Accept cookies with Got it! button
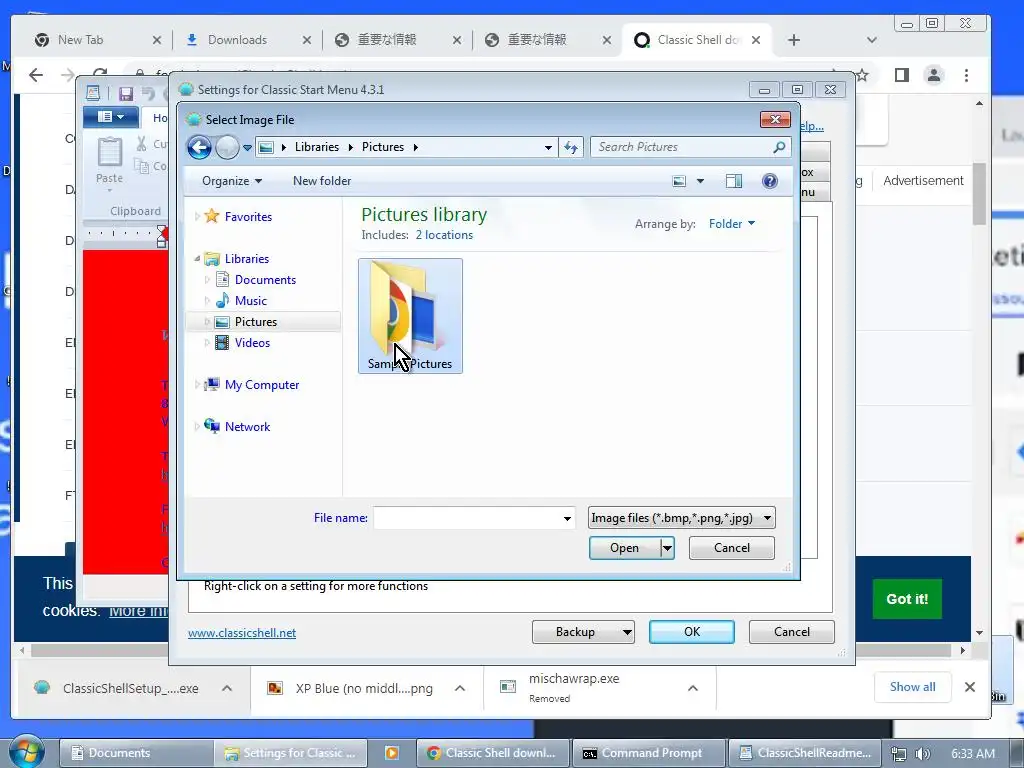This screenshot has width=1024, height=768. point(907,599)
